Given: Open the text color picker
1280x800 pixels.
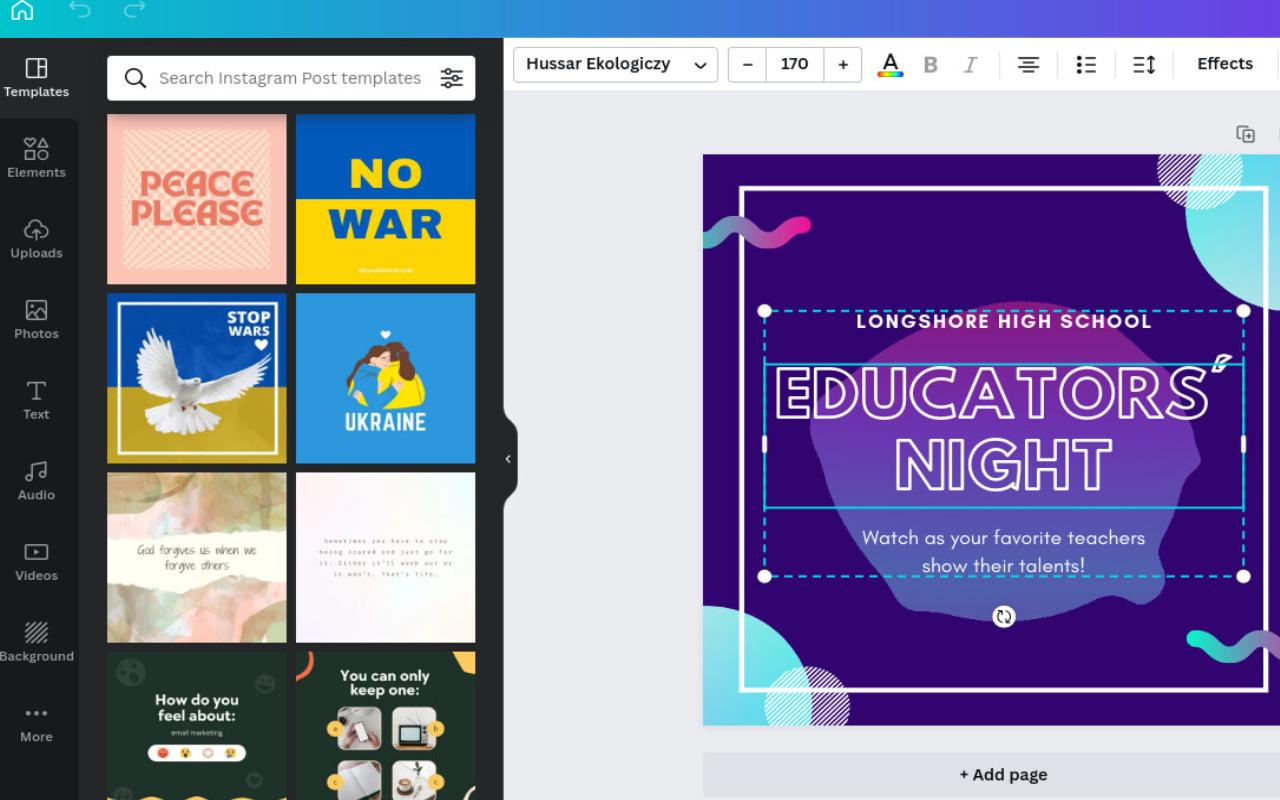Looking at the screenshot, I should (x=890, y=65).
